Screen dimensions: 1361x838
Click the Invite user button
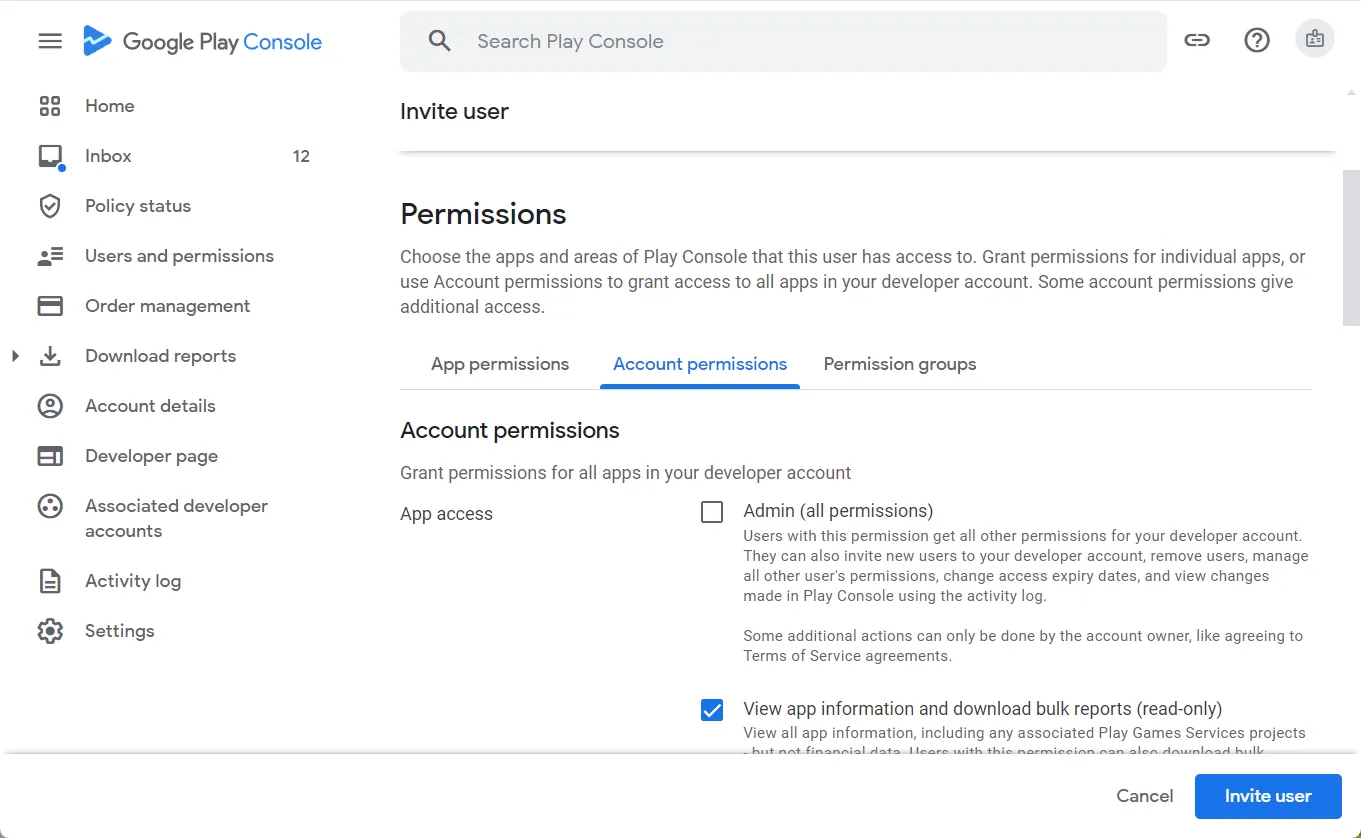point(1267,796)
